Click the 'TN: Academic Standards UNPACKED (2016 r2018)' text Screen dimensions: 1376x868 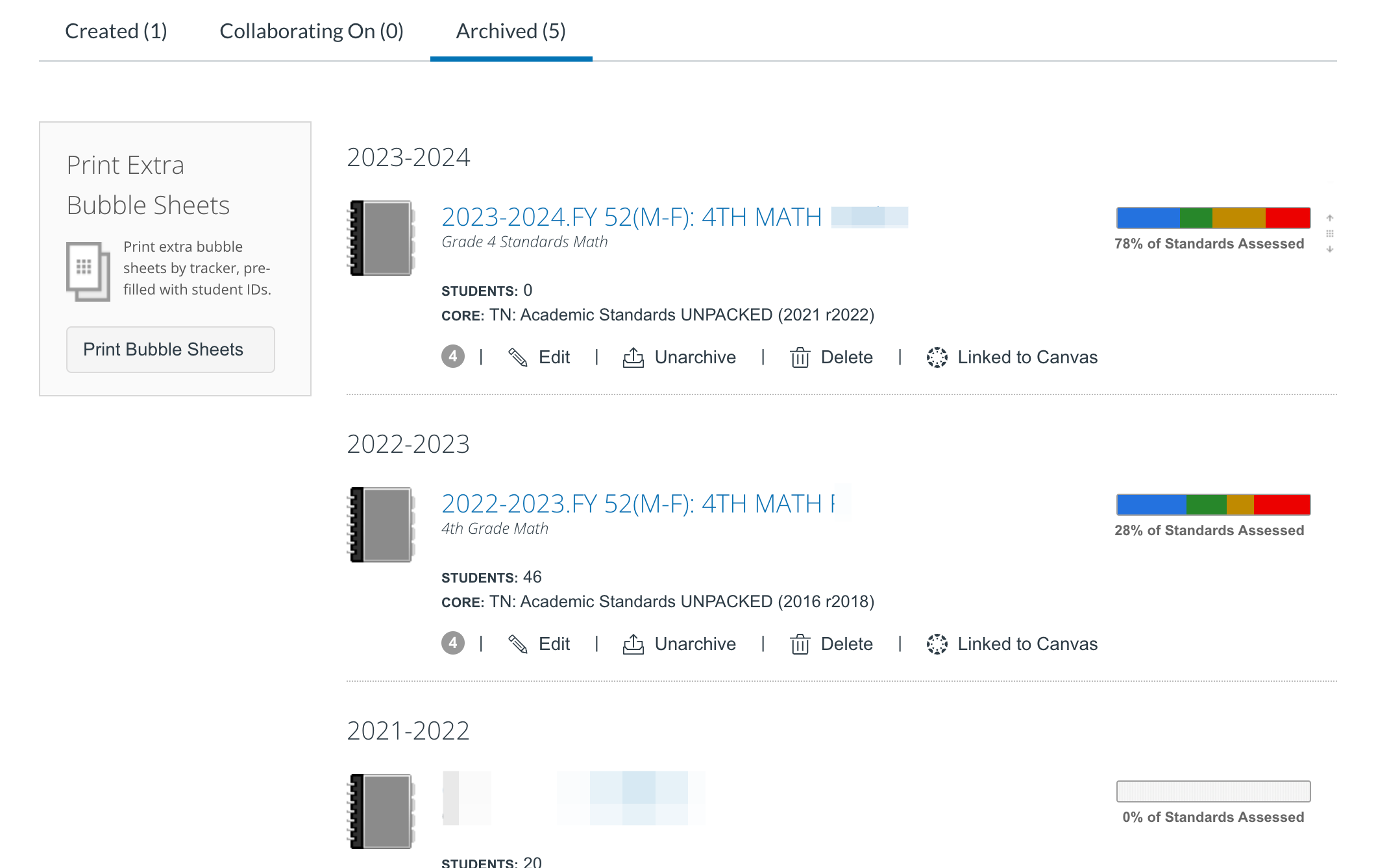pos(682,602)
